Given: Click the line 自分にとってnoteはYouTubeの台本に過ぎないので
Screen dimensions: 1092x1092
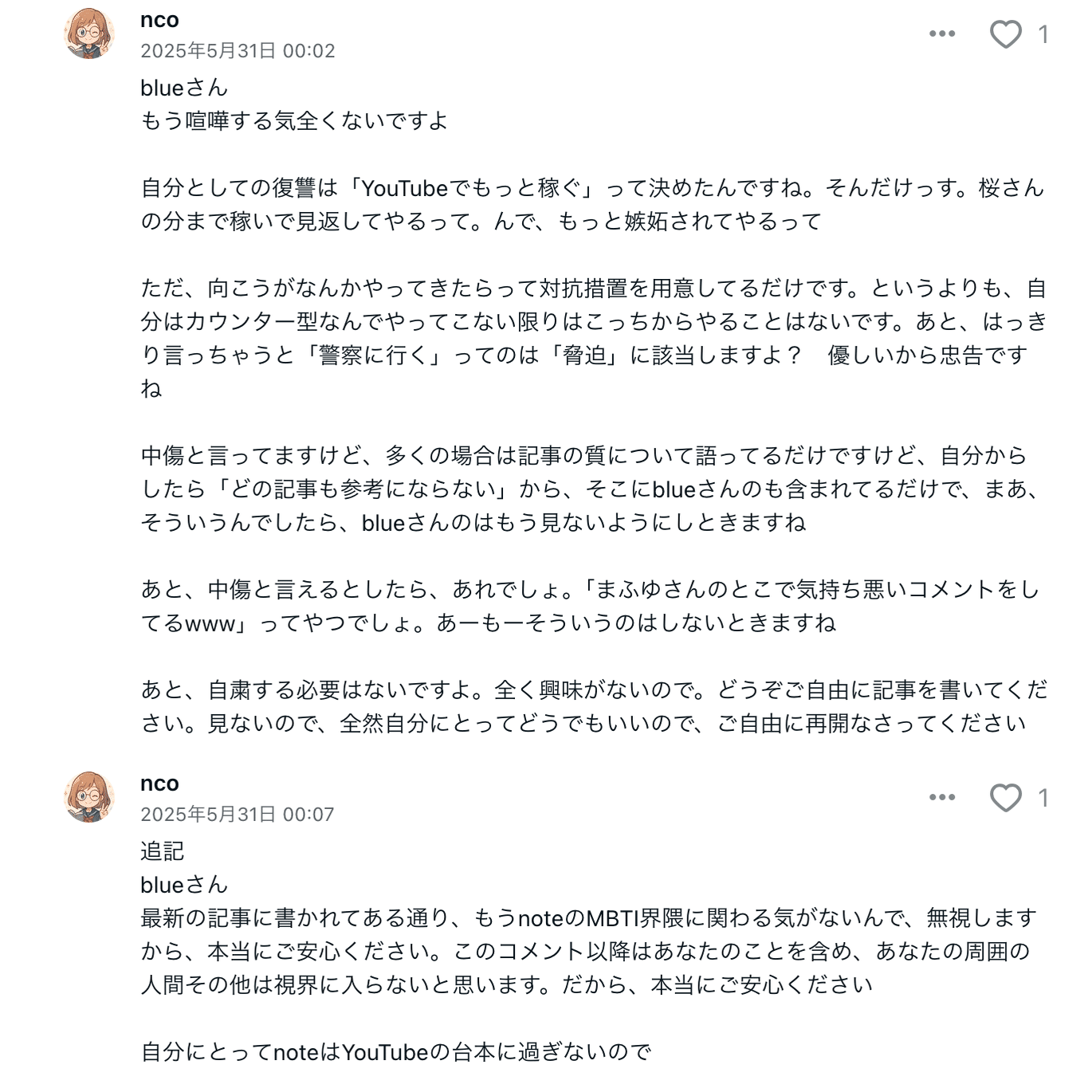Looking at the screenshot, I should pyautogui.click(x=396, y=1052).
